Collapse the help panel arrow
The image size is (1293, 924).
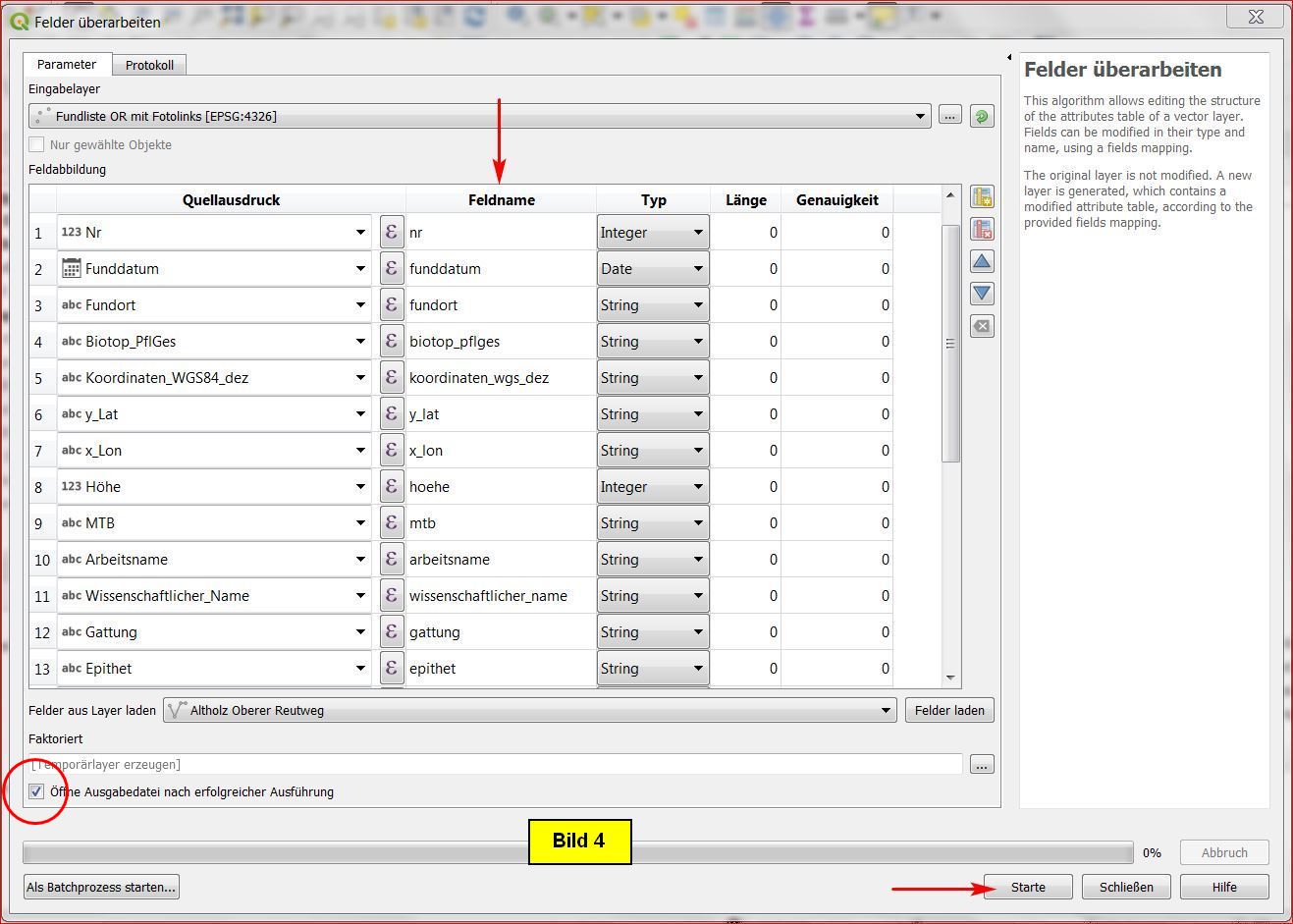[x=1009, y=58]
